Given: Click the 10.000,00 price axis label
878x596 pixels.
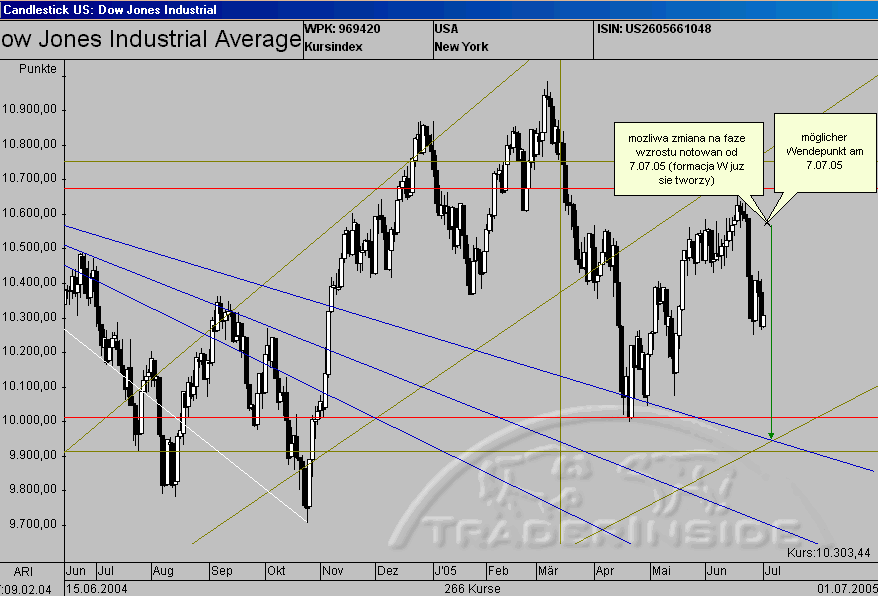Looking at the screenshot, I should click(29, 421).
